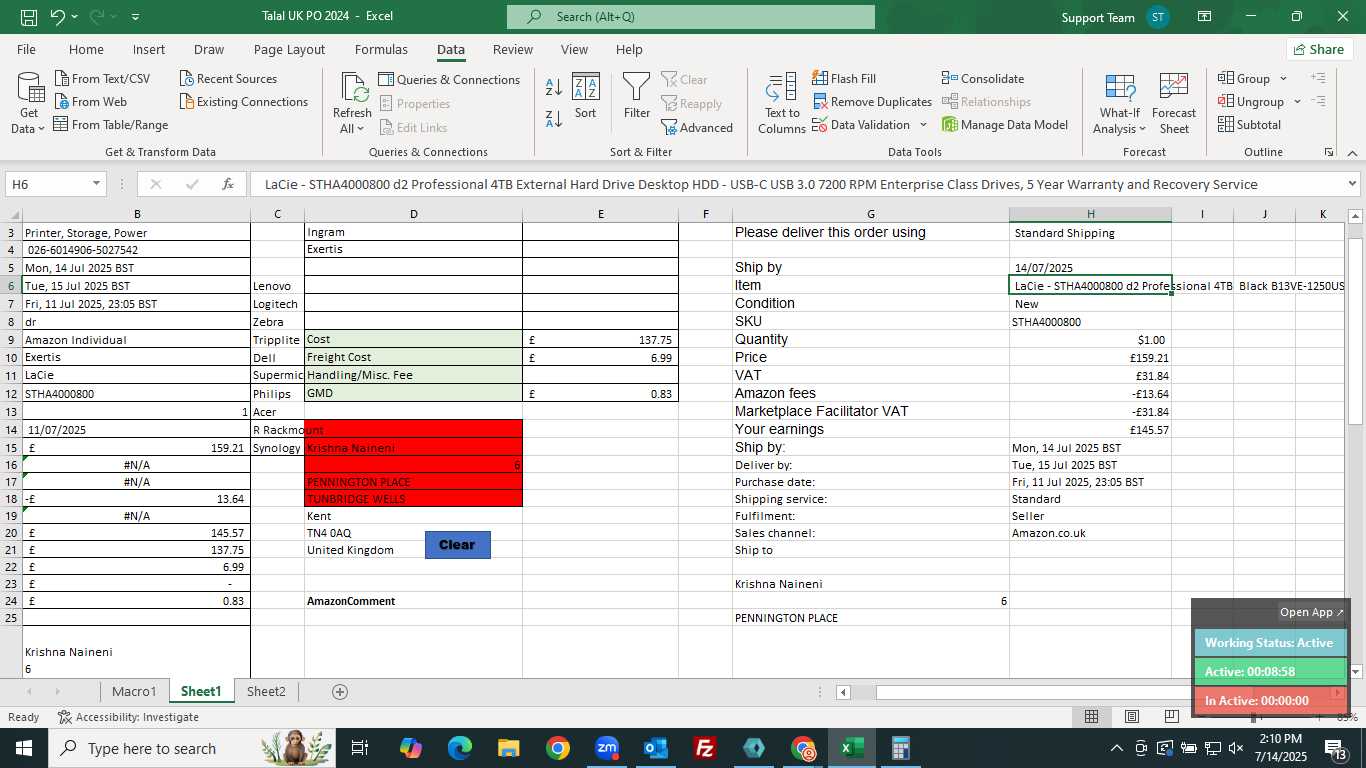Select cell with SKU STHA4000800 in column H
1366x768 pixels.
(1090, 322)
